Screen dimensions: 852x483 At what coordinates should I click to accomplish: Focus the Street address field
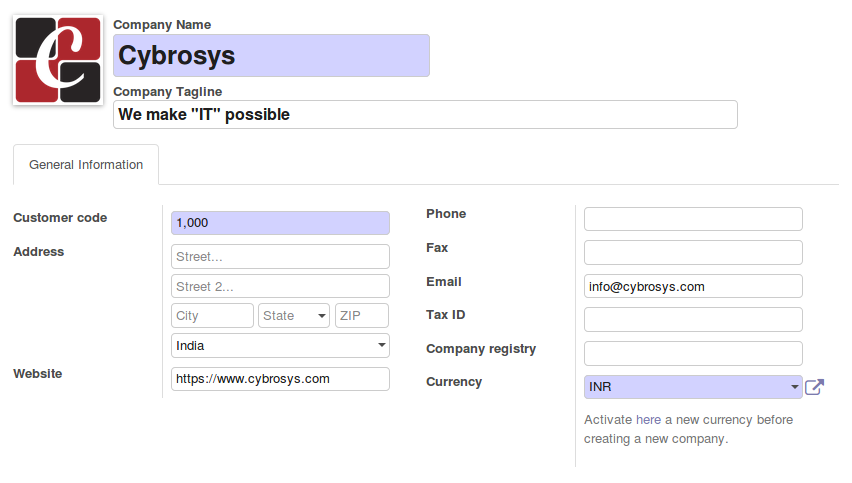coord(280,257)
